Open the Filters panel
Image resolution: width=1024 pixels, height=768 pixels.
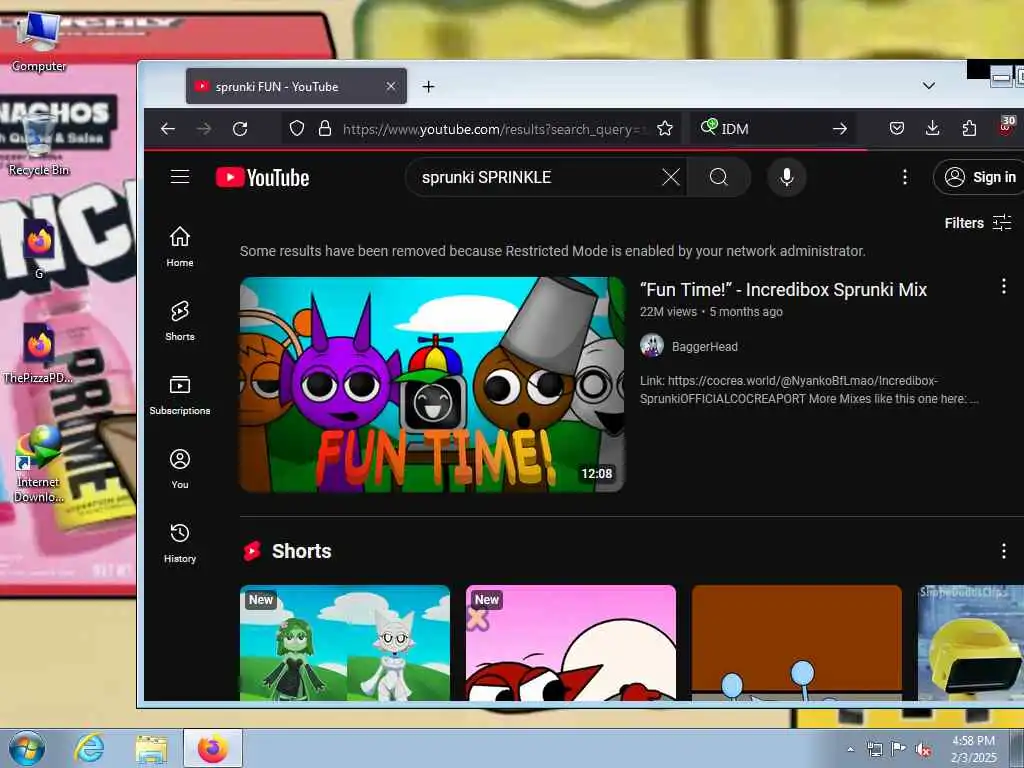978,223
